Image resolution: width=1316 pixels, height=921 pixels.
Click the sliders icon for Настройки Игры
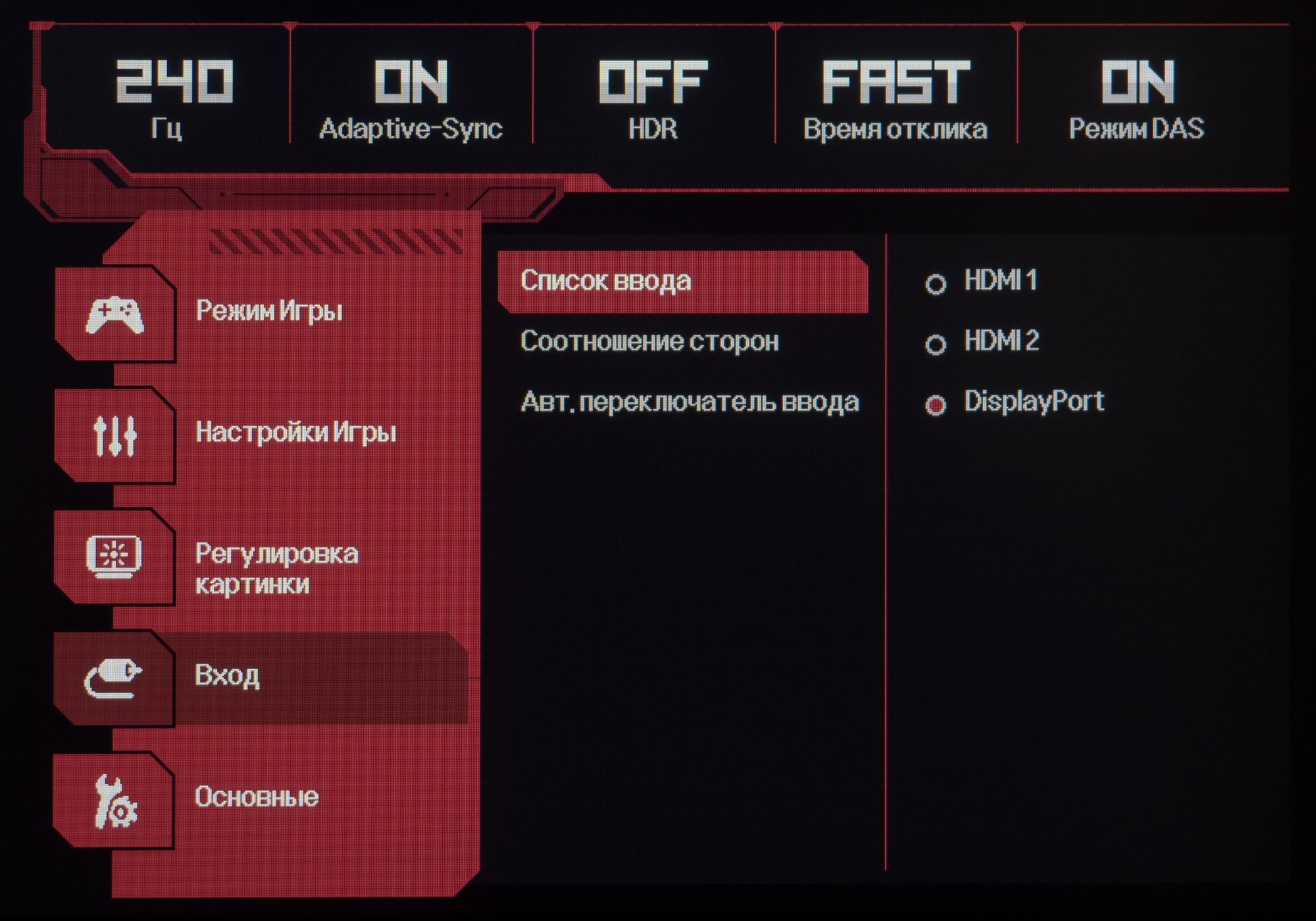(x=115, y=436)
